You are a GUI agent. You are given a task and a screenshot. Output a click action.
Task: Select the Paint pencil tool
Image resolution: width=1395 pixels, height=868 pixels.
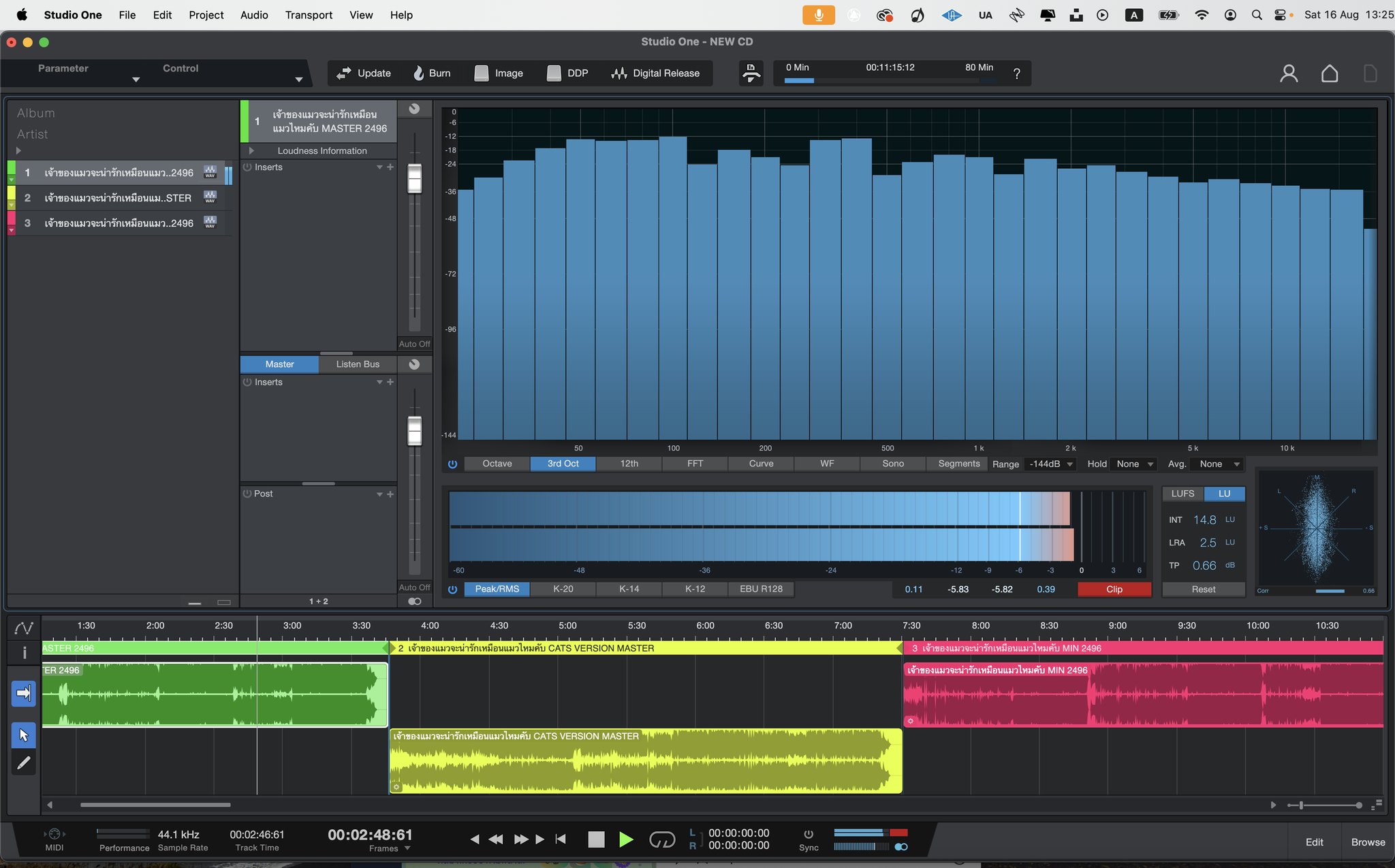(24, 763)
